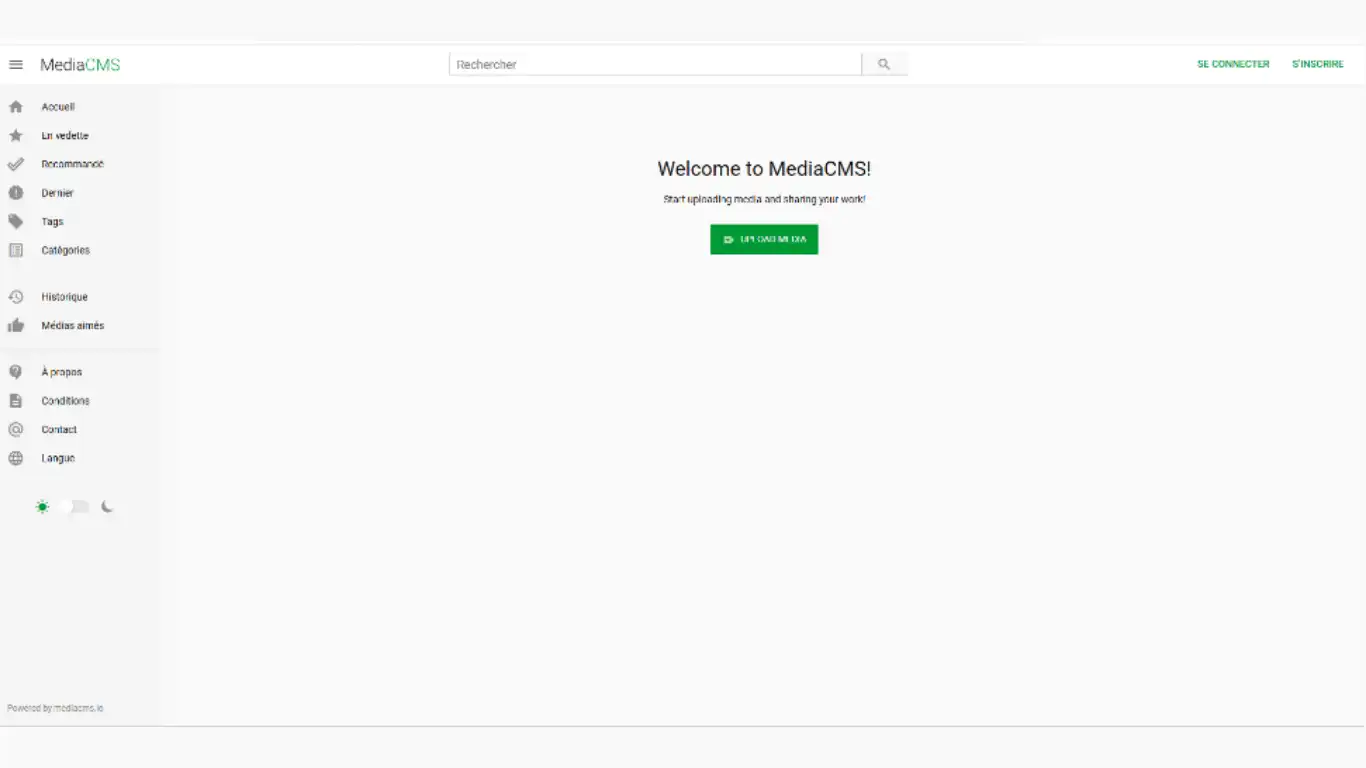This screenshot has width=1366, height=768.
Task: Select the Accueil home icon
Action: coord(15,106)
